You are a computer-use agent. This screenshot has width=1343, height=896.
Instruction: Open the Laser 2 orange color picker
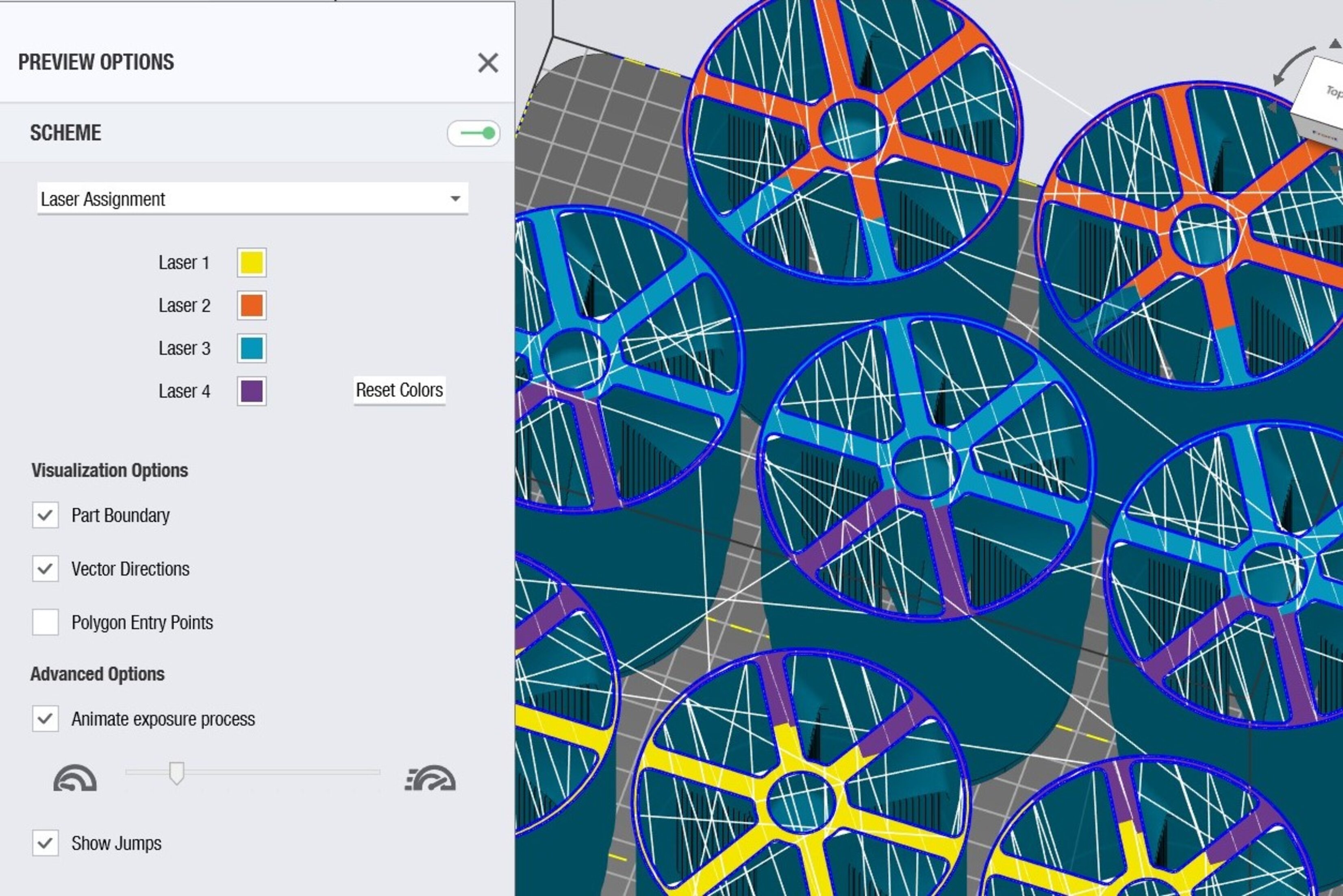pyautogui.click(x=251, y=305)
